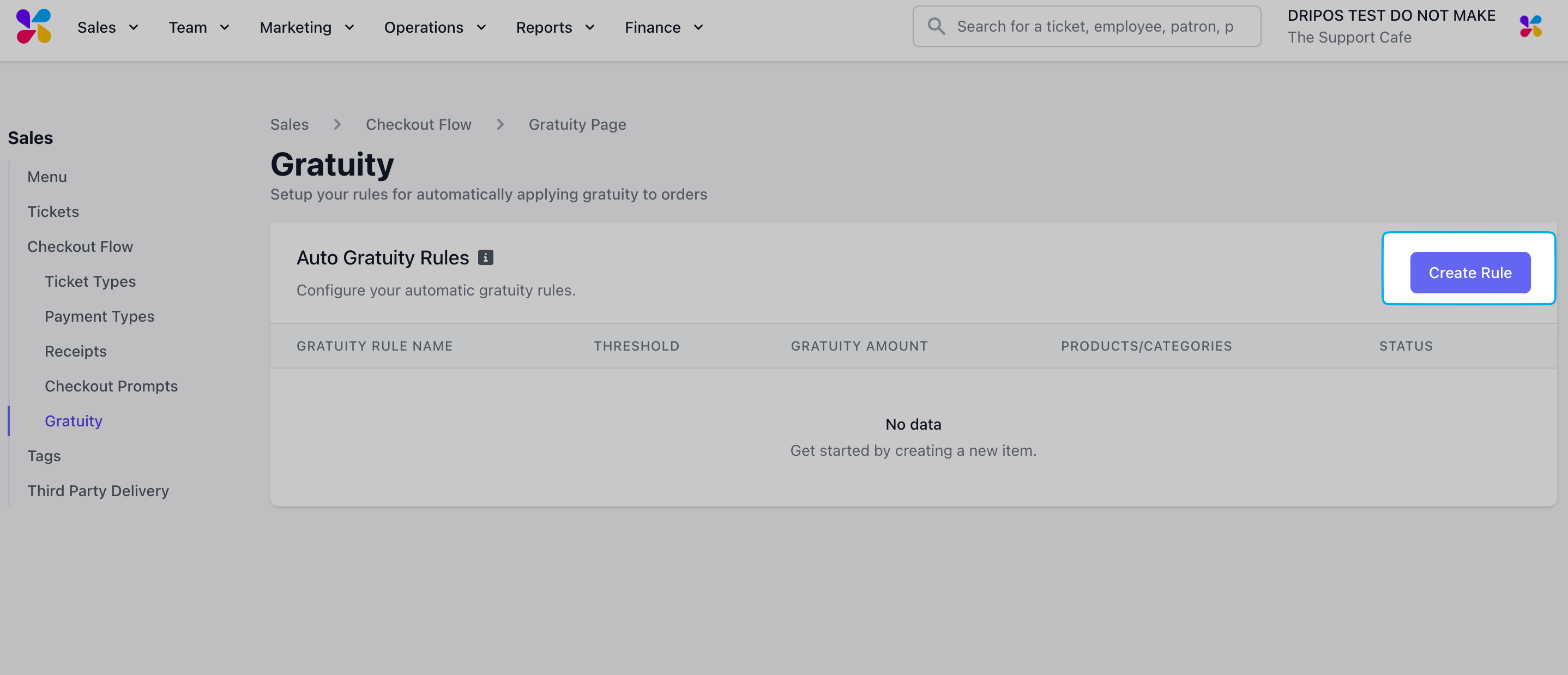This screenshot has height=675, width=1568.
Task: Open Payment Types in sidebar
Action: [99, 316]
